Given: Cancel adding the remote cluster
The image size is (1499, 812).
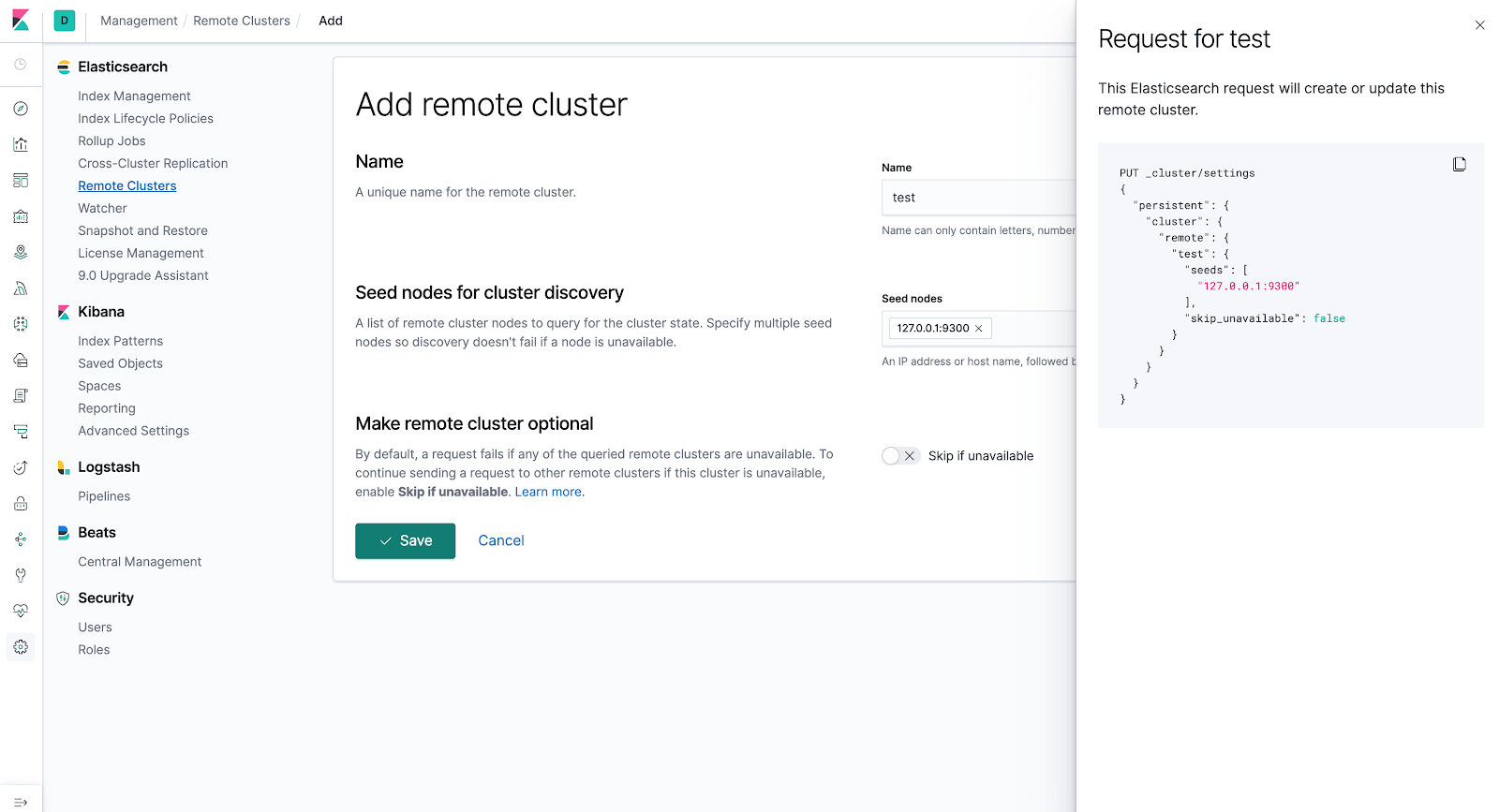Looking at the screenshot, I should [501, 541].
